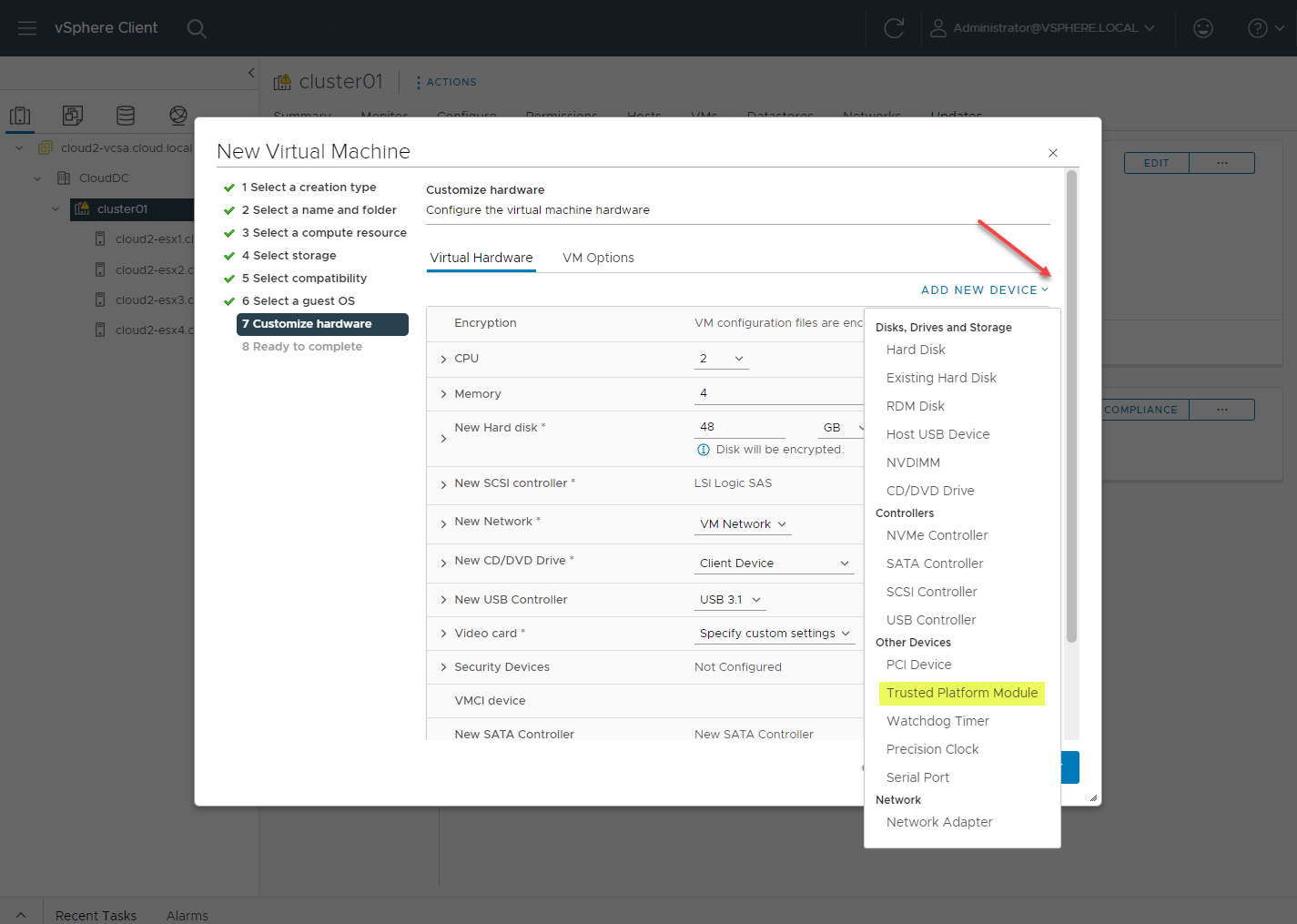Add an NVMe Controller device
Viewport: 1297px width, 924px height.
[937, 535]
